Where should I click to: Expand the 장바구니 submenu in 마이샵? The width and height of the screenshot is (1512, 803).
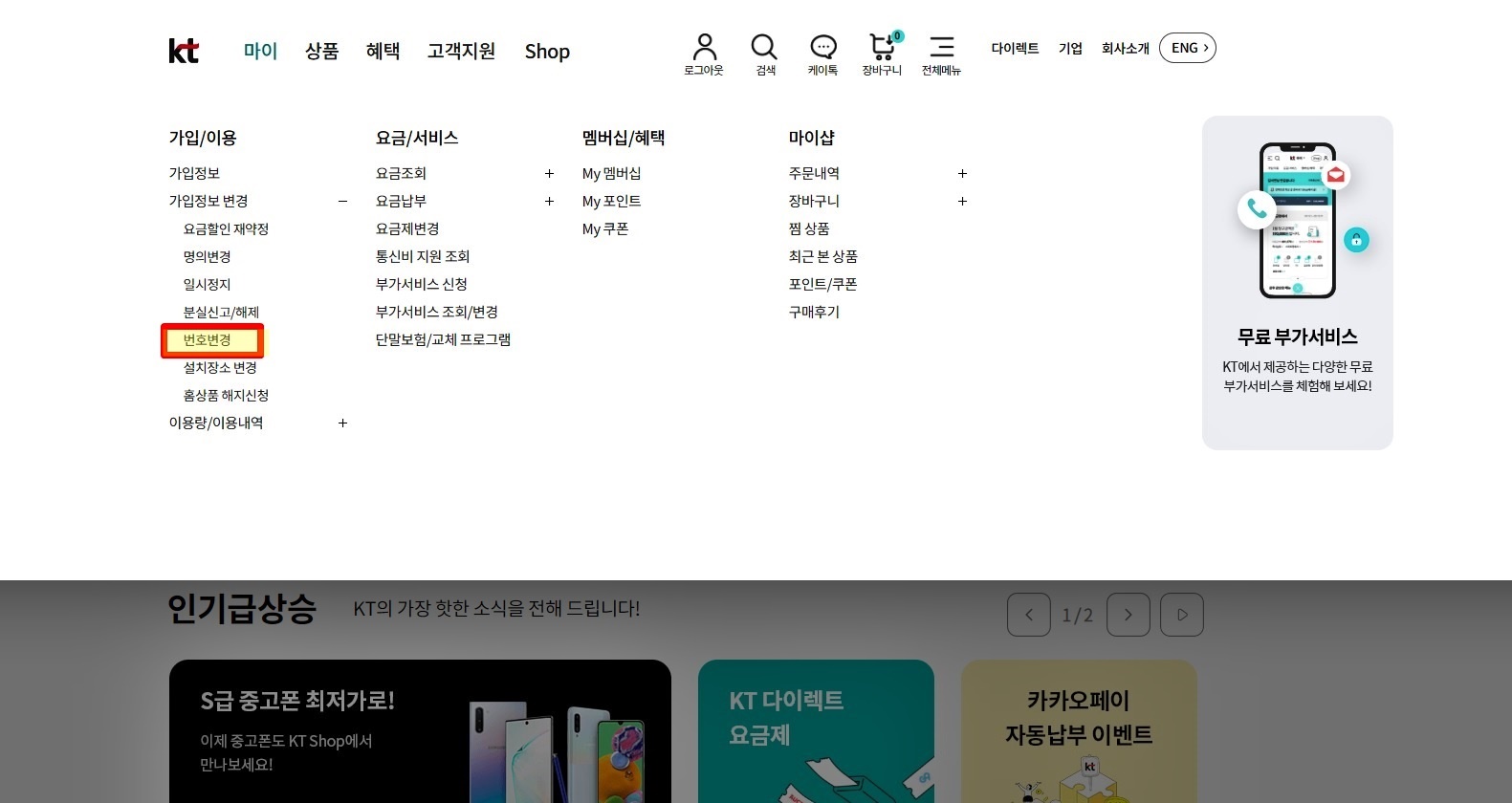click(962, 201)
